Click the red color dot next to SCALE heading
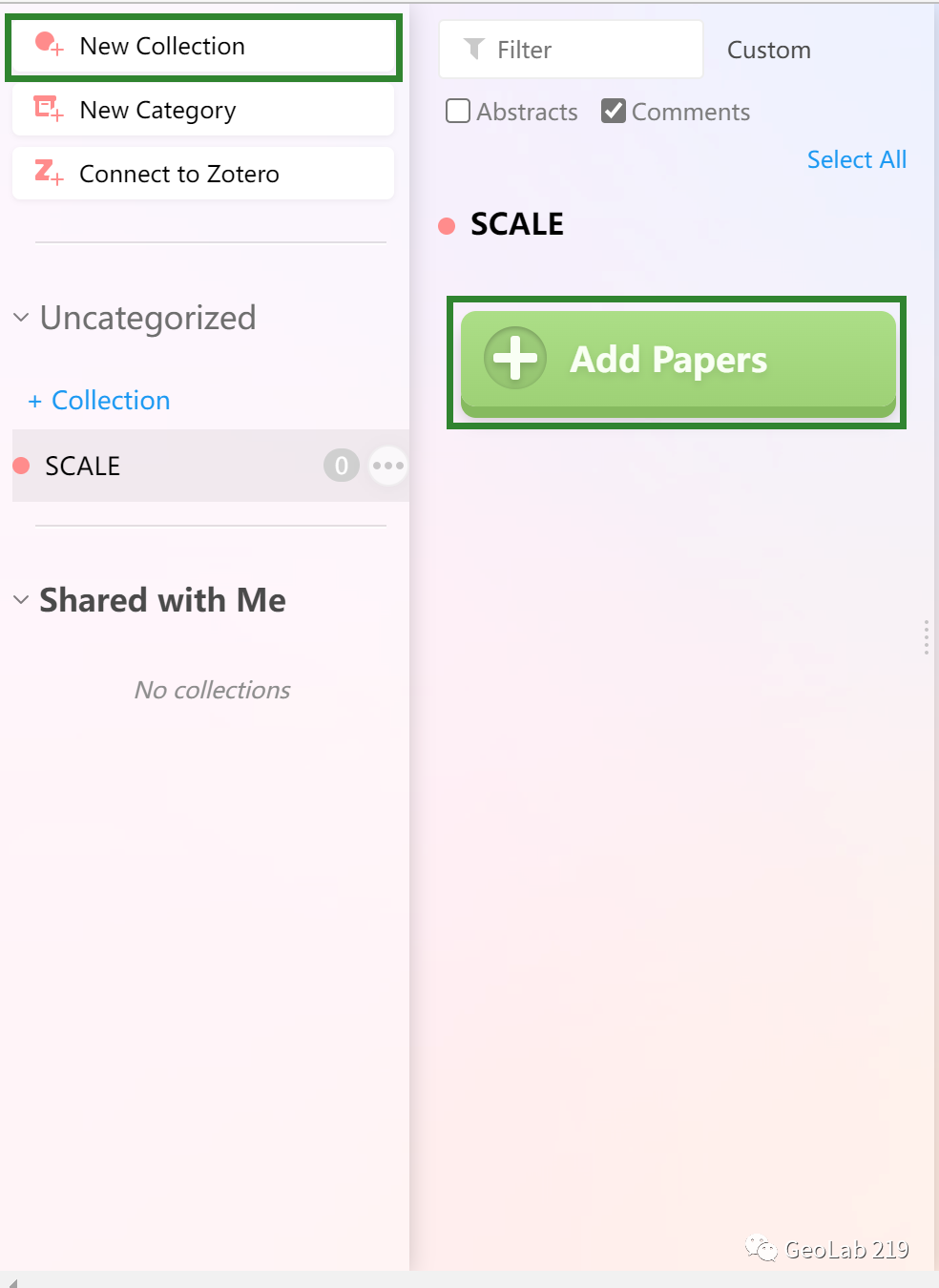The width and height of the screenshot is (939, 1288). pos(447,225)
